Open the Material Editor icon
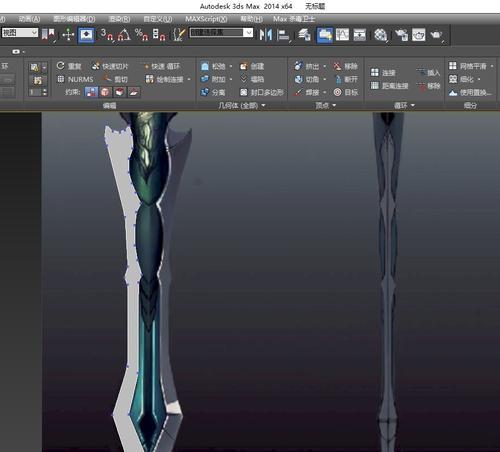The width and height of the screenshot is (500, 452). point(380,35)
